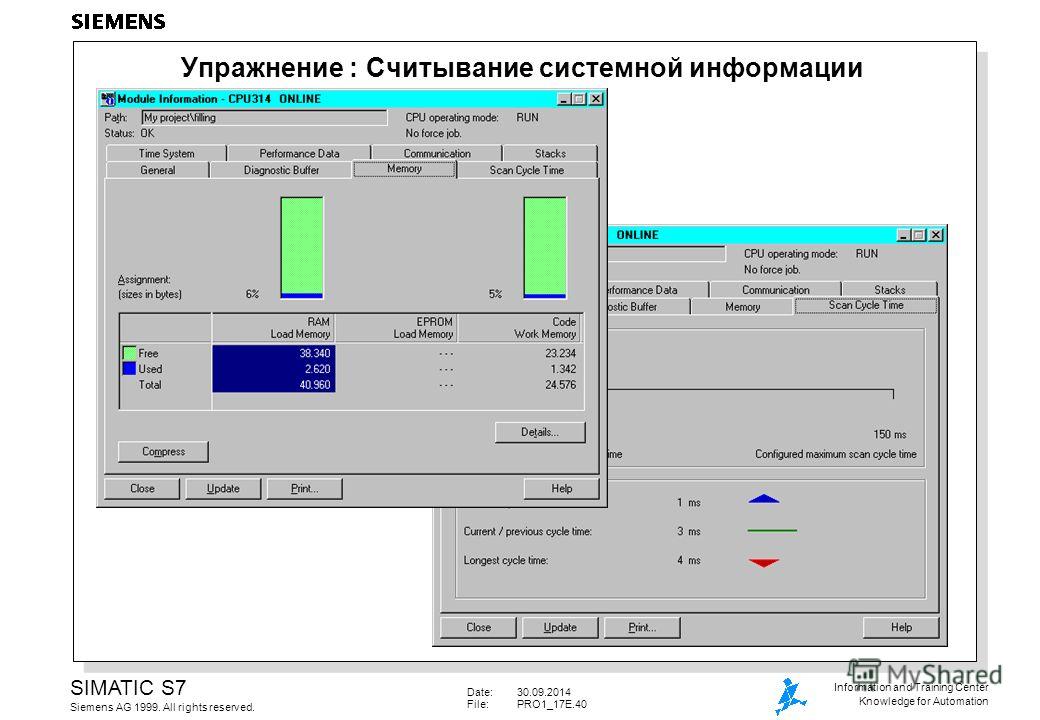This screenshot has height=720, width=1040.
Task: Click the Compress button
Action: click(163, 451)
